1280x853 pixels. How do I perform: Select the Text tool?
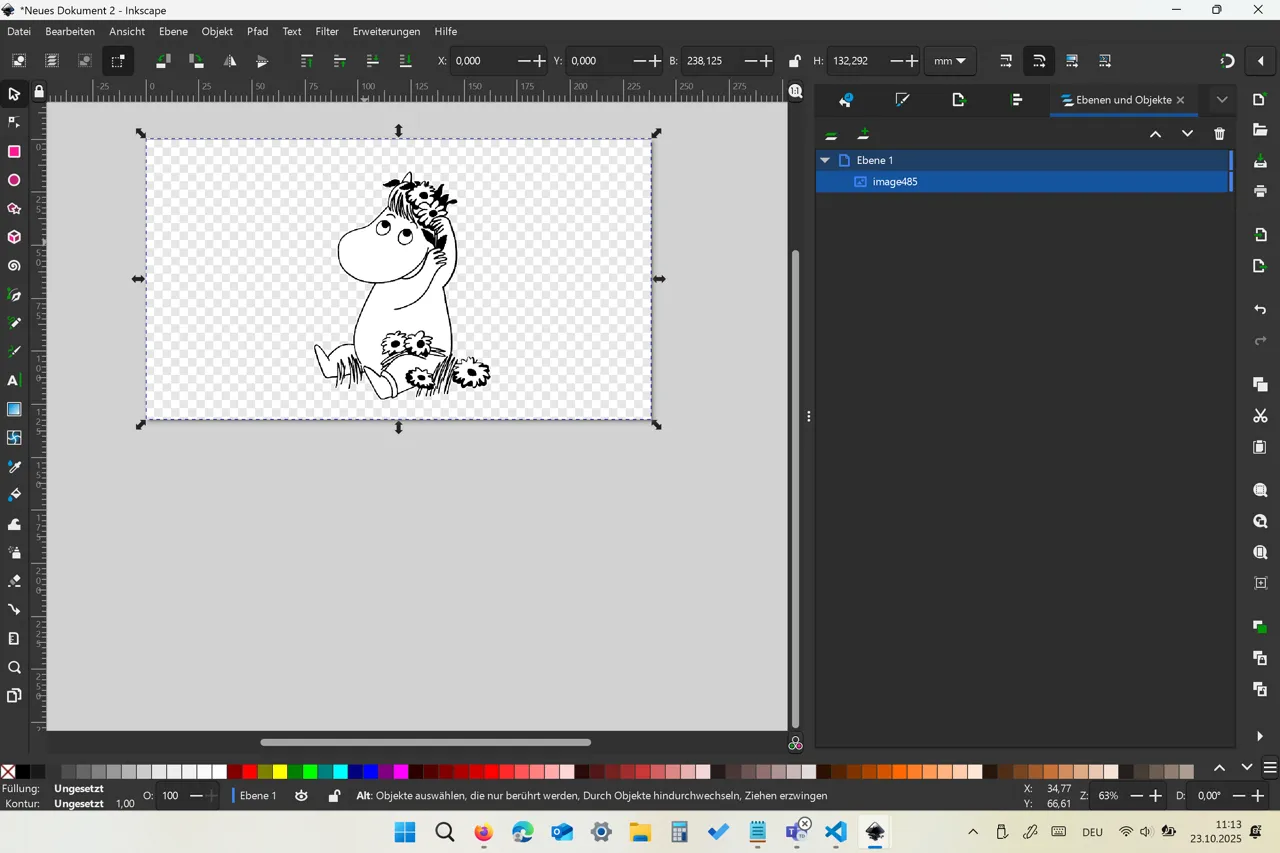coord(14,381)
